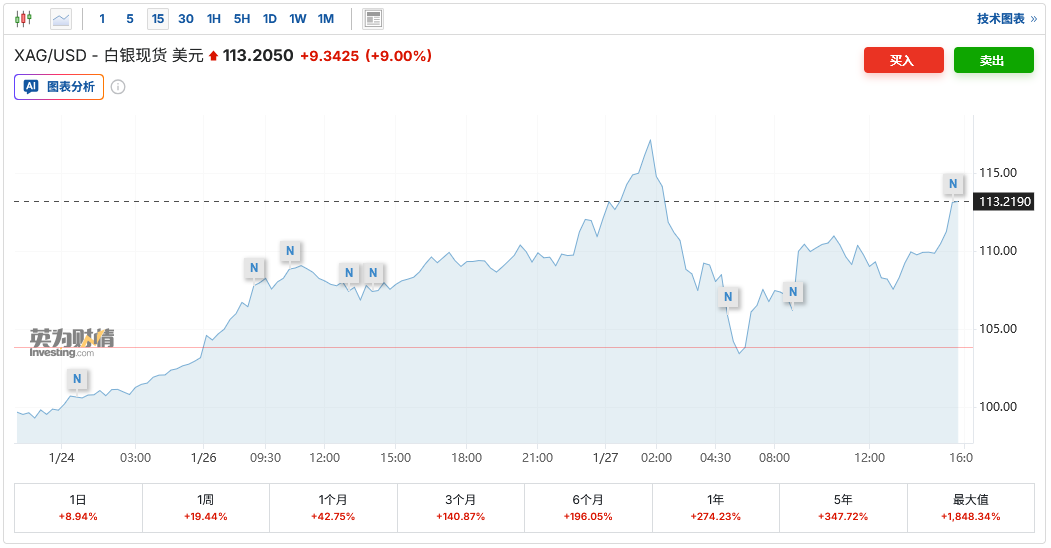Click the news marker near 08:00
Screen dimensions: 1051x548
tap(792, 292)
